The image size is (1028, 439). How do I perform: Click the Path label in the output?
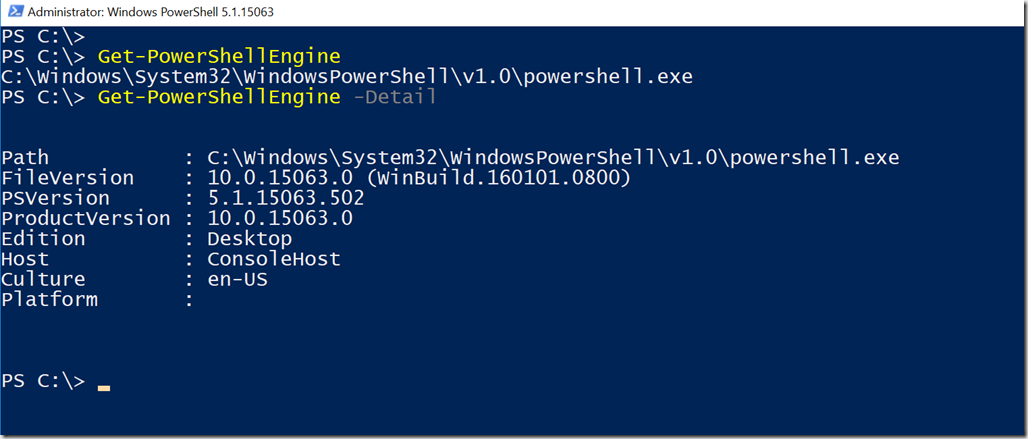coord(25,158)
